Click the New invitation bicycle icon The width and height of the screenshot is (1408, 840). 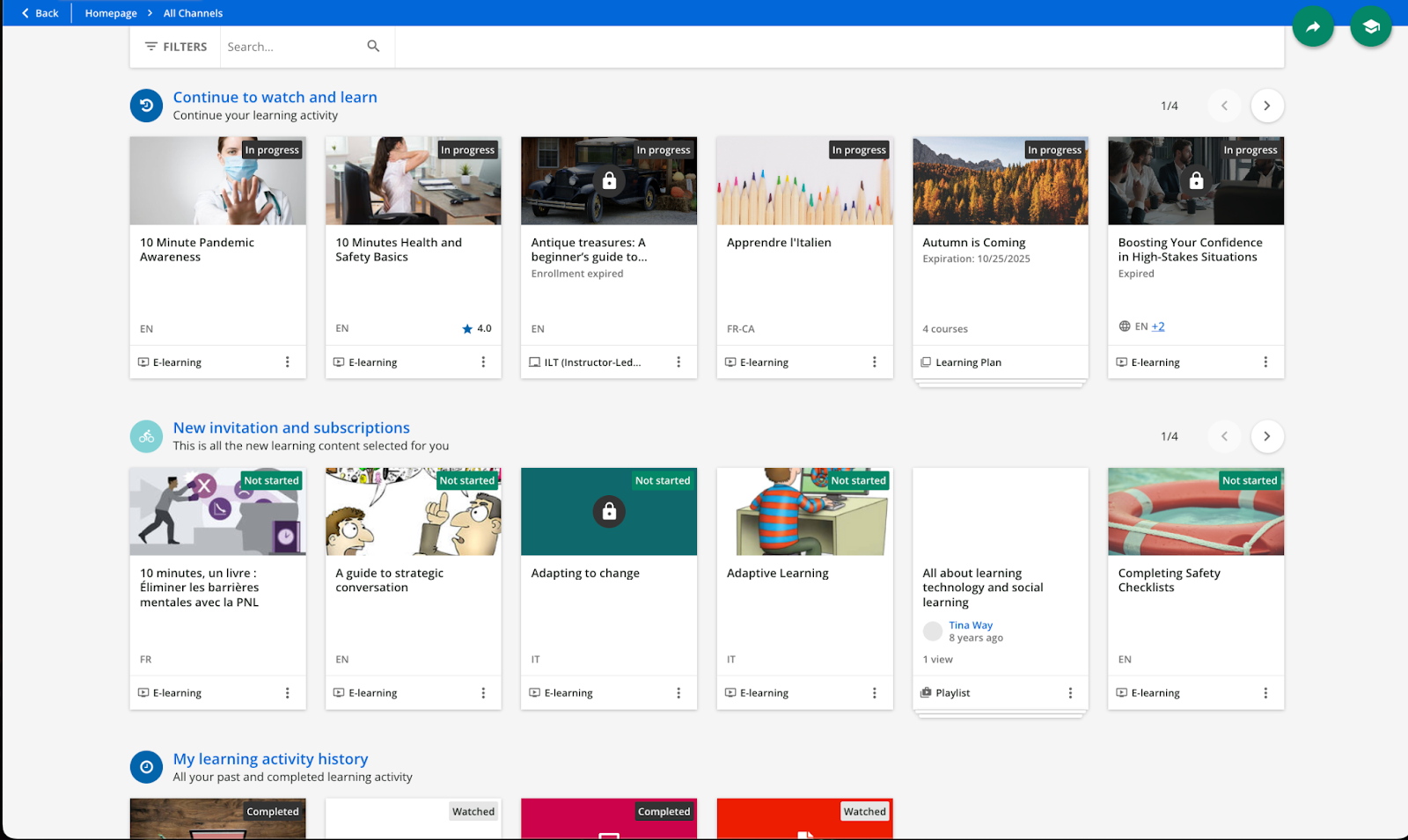pyautogui.click(x=146, y=436)
